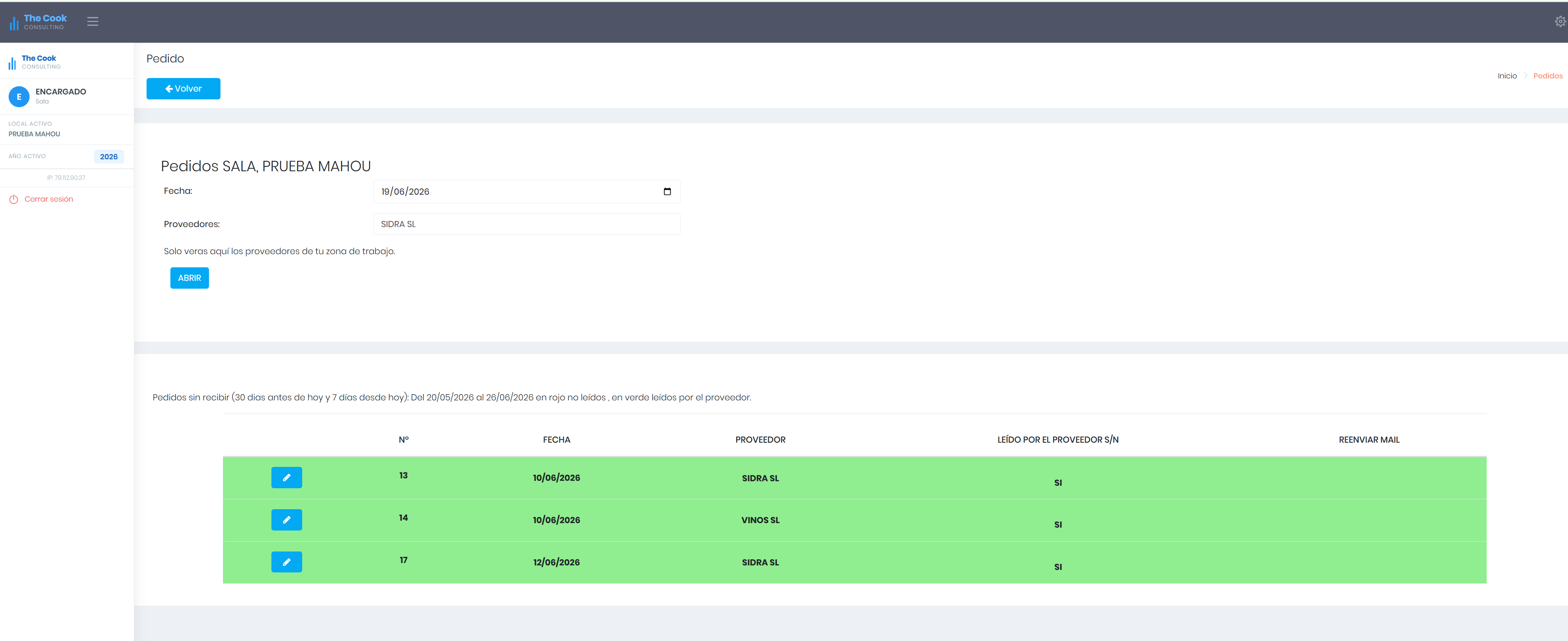The height and width of the screenshot is (641, 1568).
Task: Click the REENVIAR MAIL column header
Action: click(1369, 440)
